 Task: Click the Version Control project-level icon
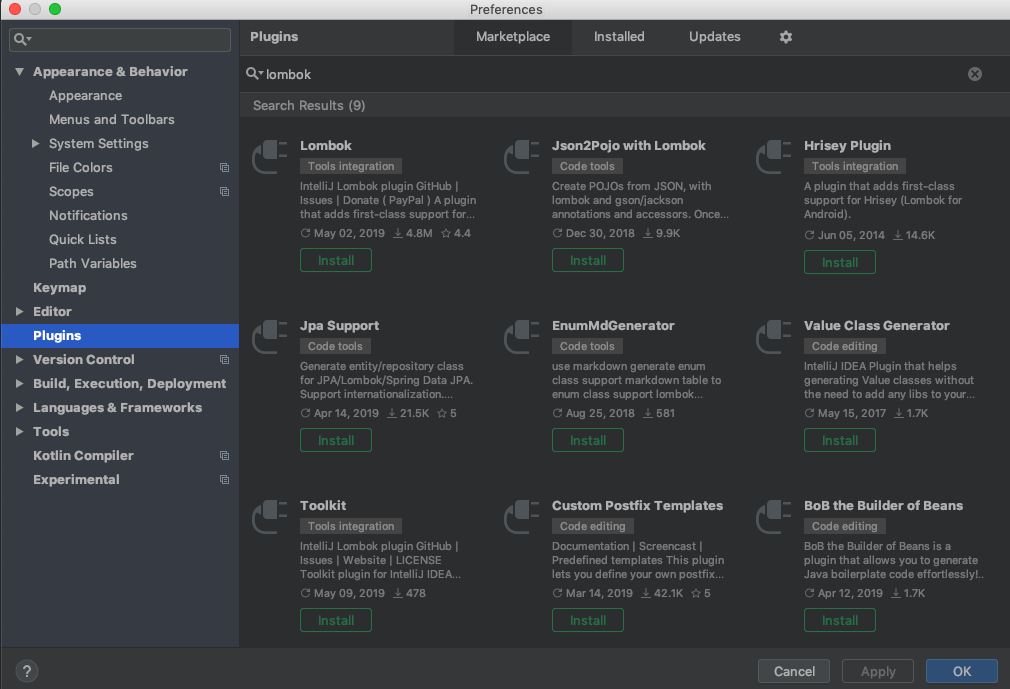pyautogui.click(x=224, y=359)
